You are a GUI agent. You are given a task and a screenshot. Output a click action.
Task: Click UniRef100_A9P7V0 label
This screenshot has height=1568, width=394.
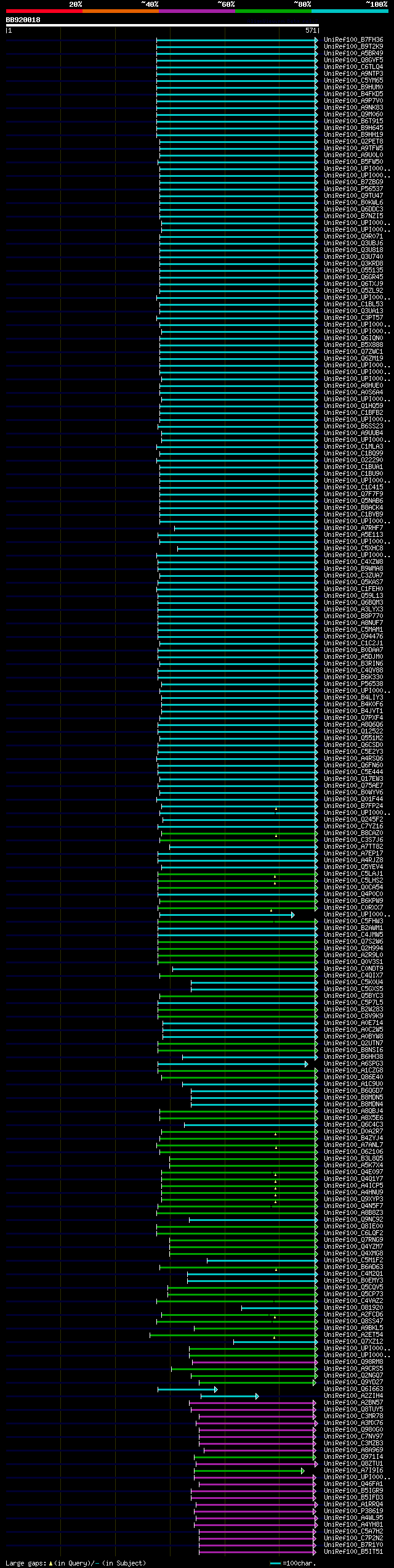tap(353, 100)
